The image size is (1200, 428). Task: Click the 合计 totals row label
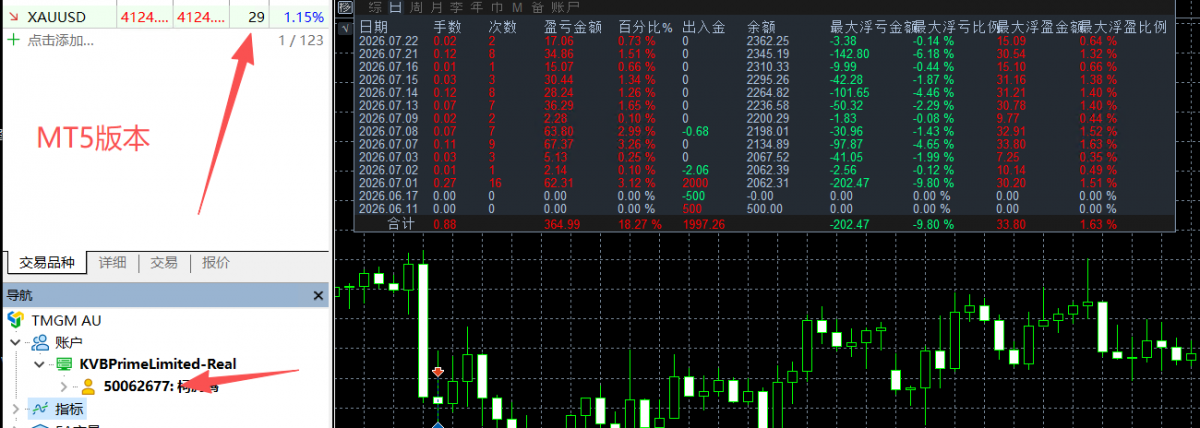(x=403, y=226)
